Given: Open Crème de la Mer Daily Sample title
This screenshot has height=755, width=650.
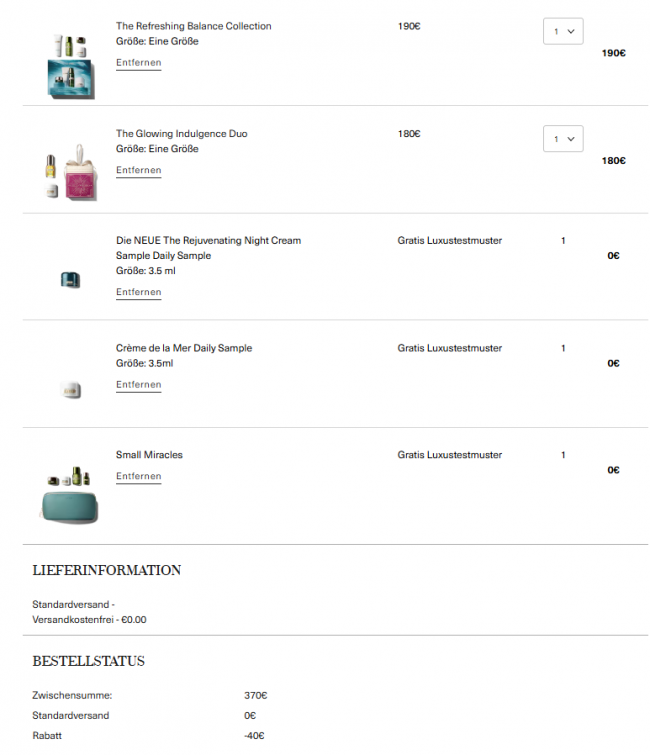Looking at the screenshot, I should pyautogui.click(x=184, y=348).
